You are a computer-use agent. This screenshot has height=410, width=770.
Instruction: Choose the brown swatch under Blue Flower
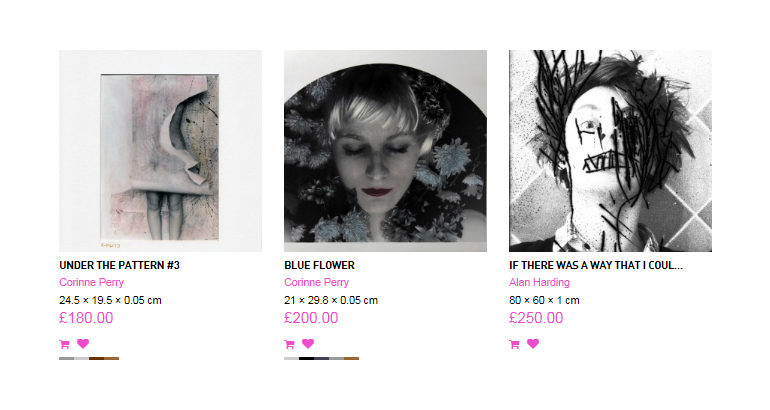pyautogui.click(x=352, y=358)
